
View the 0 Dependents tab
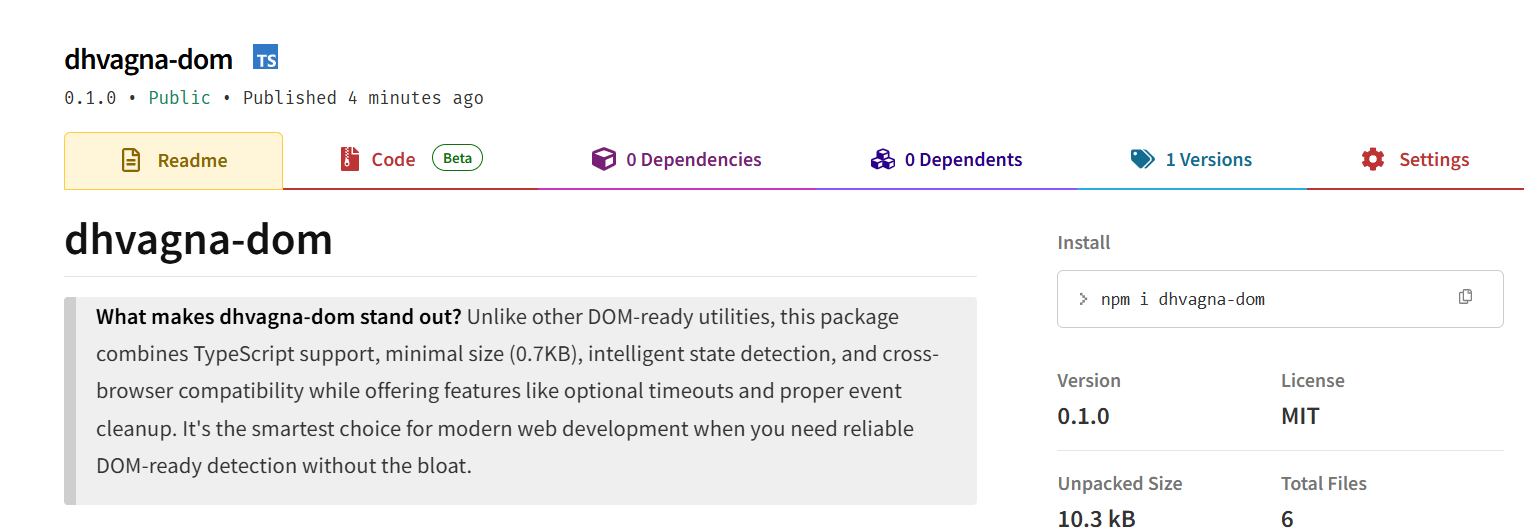tap(946, 160)
